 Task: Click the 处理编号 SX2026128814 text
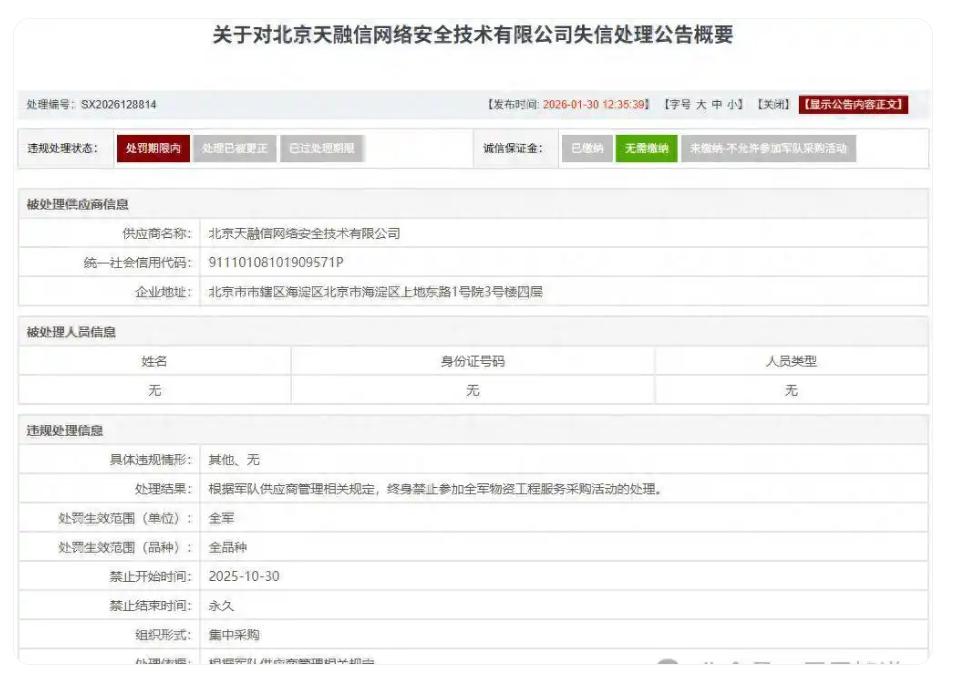(x=91, y=104)
